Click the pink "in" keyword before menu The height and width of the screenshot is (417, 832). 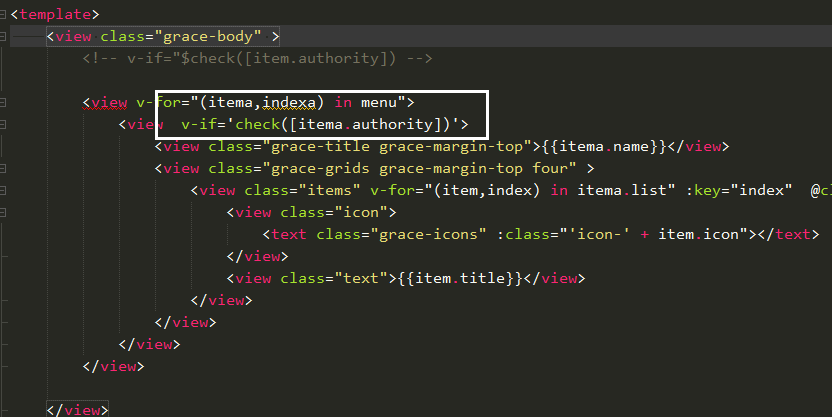(343, 102)
